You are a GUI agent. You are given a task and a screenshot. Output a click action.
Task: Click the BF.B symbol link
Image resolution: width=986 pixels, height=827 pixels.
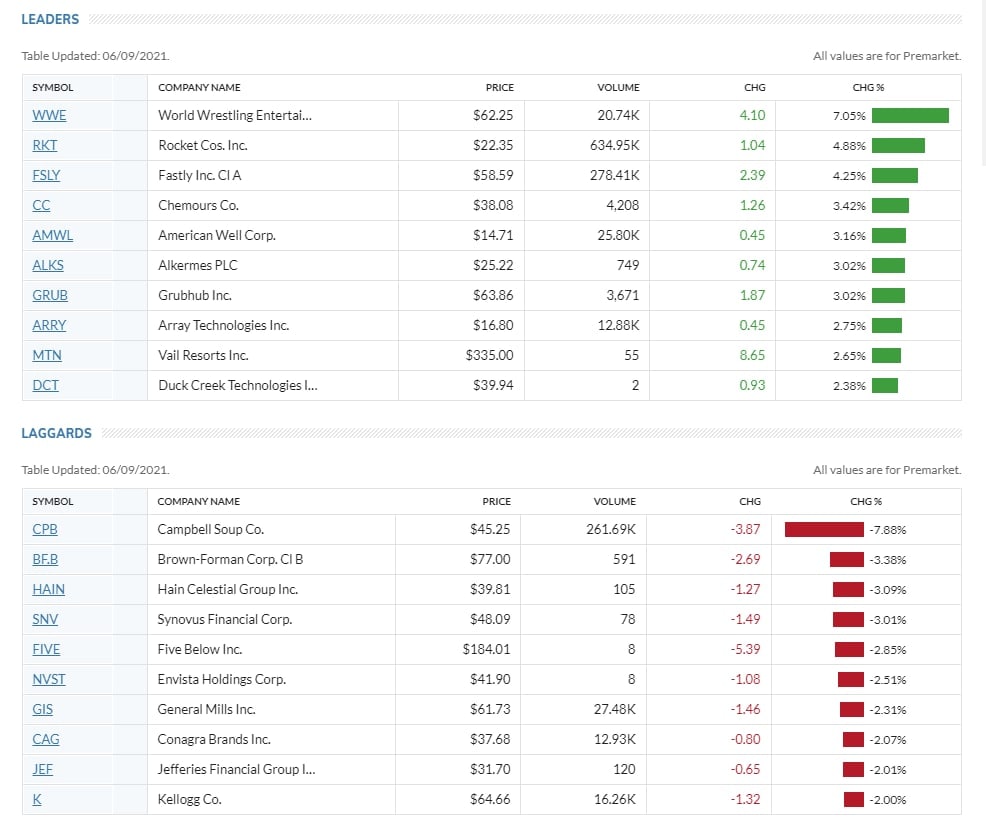(x=45, y=559)
